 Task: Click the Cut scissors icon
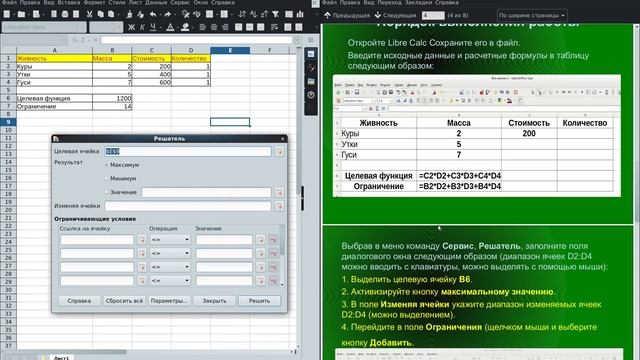click(89, 14)
